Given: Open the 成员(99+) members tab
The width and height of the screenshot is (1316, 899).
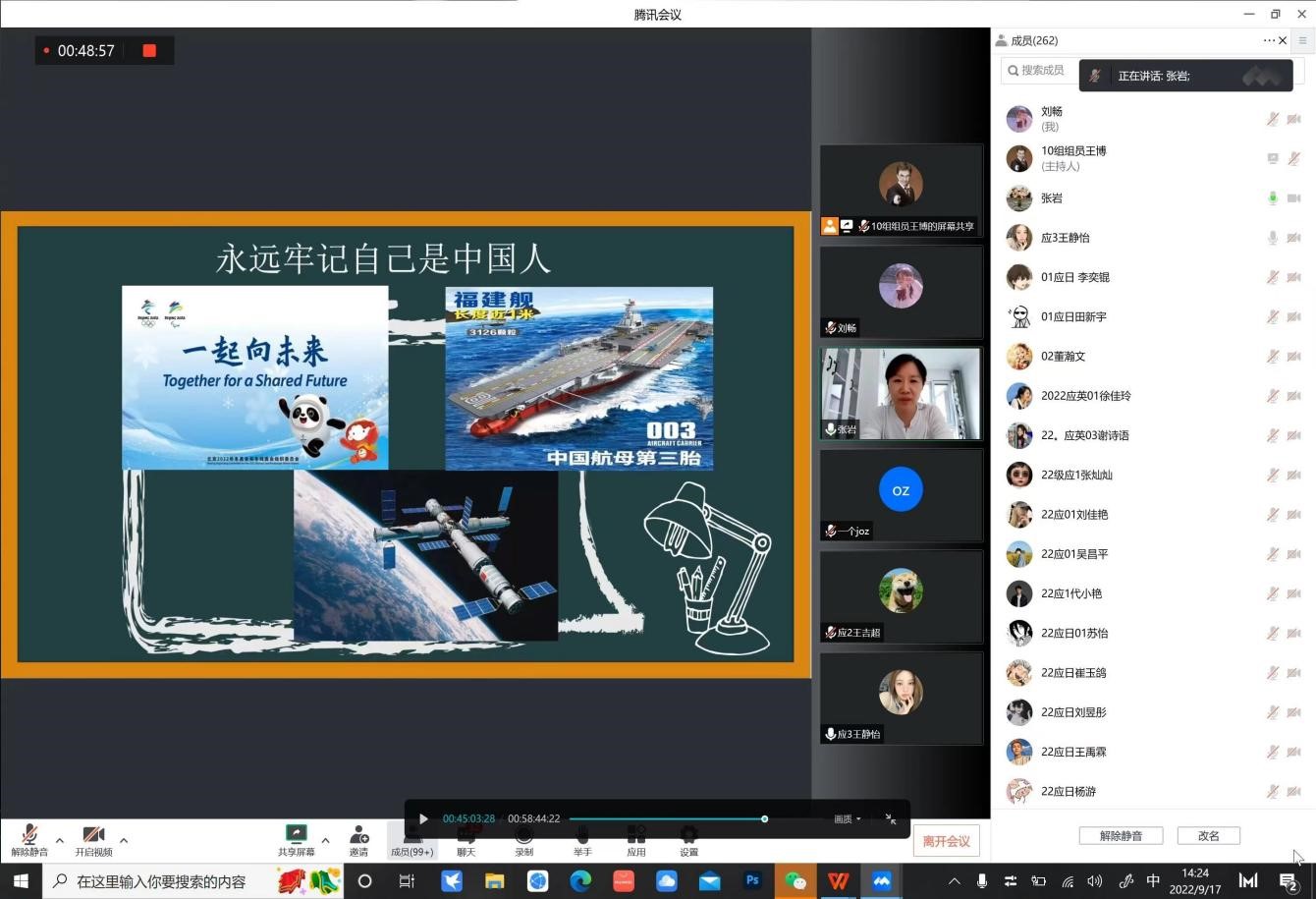Looking at the screenshot, I should point(411,840).
